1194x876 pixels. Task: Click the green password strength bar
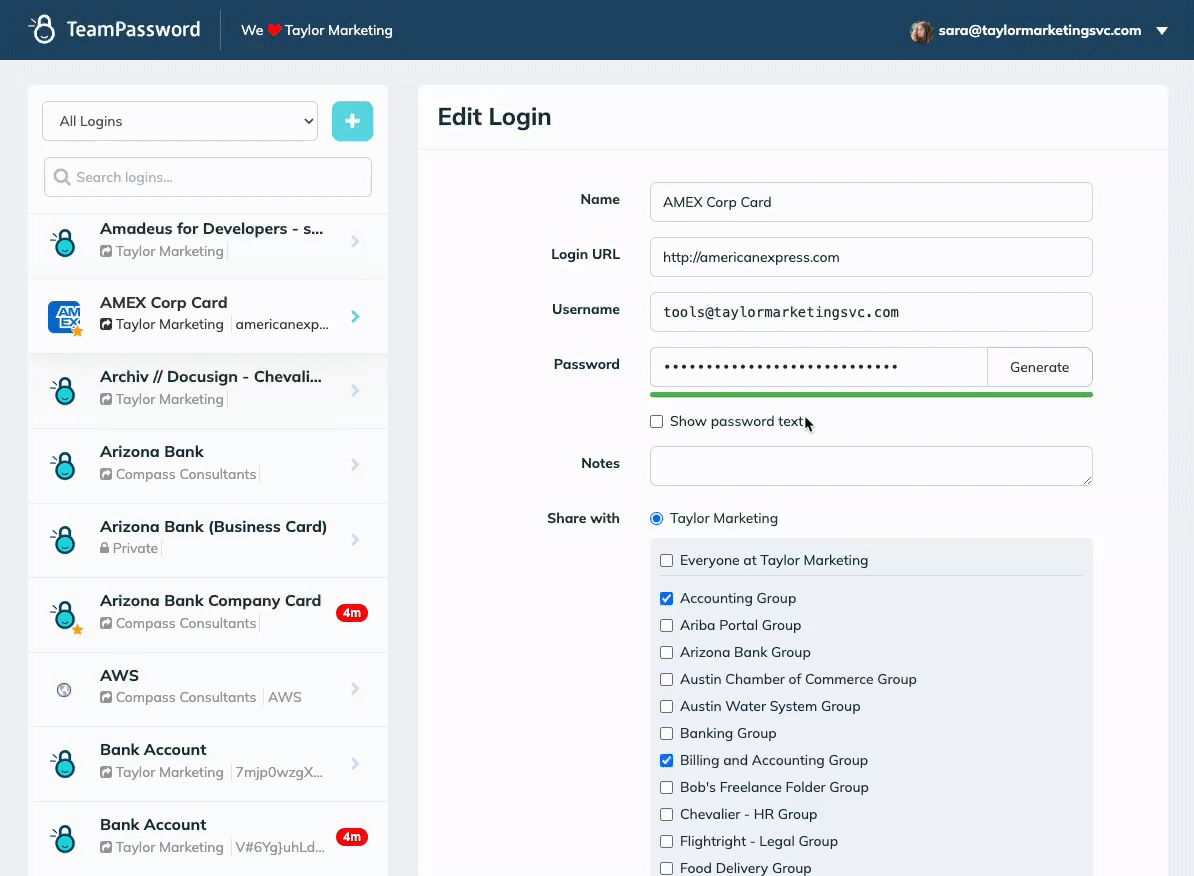tap(871, 395)
